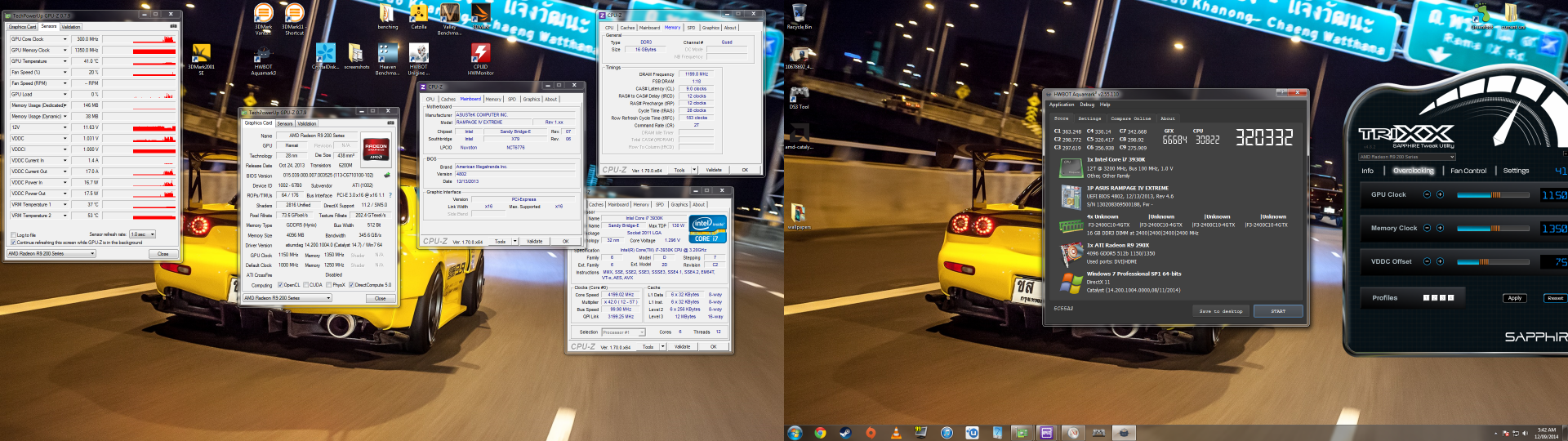Screen dimensions: 1568x441
Task: Click Apply in TRIXX overclocking panel
Action: (1514, 298)
